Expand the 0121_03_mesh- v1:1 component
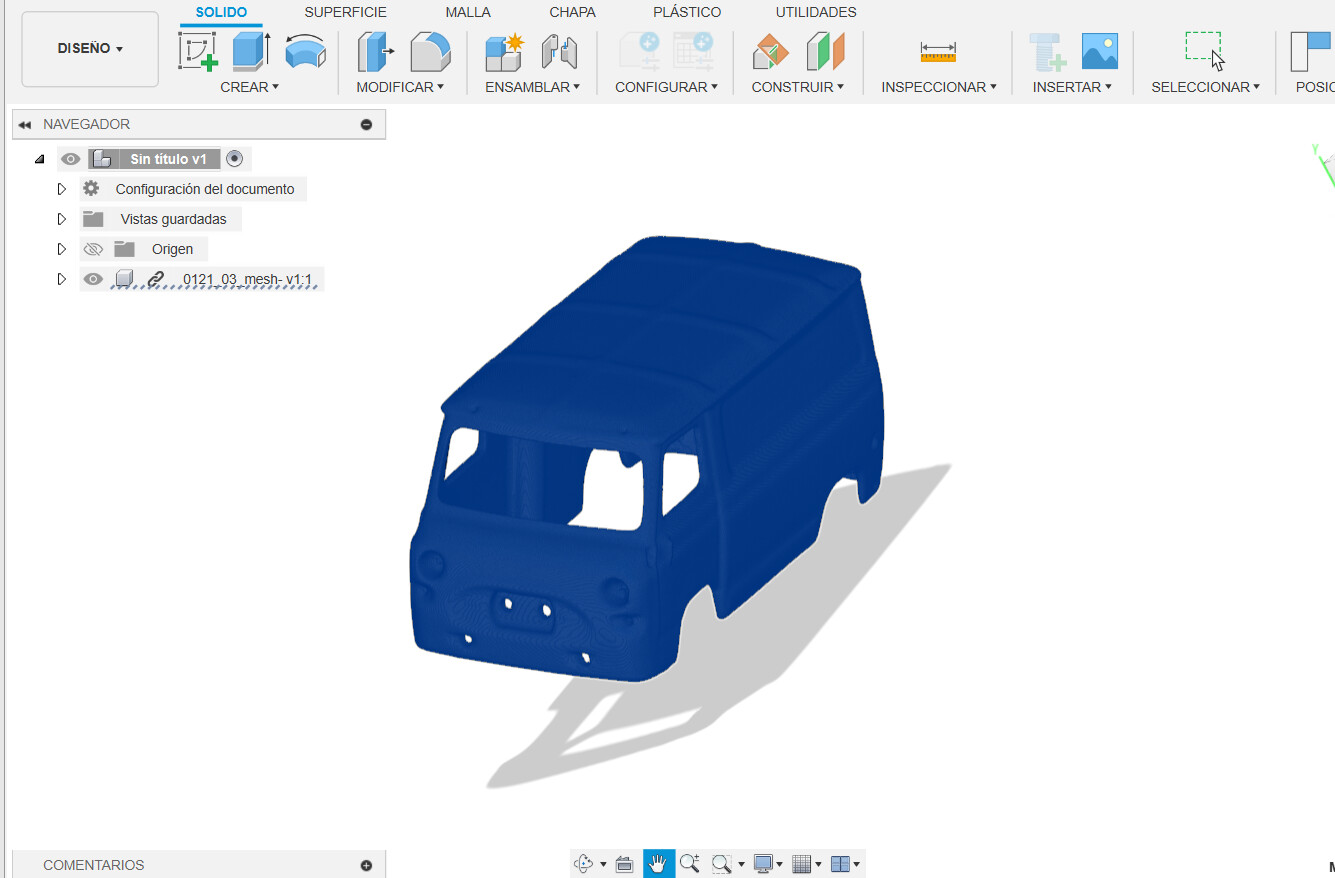 coord(62,279)
